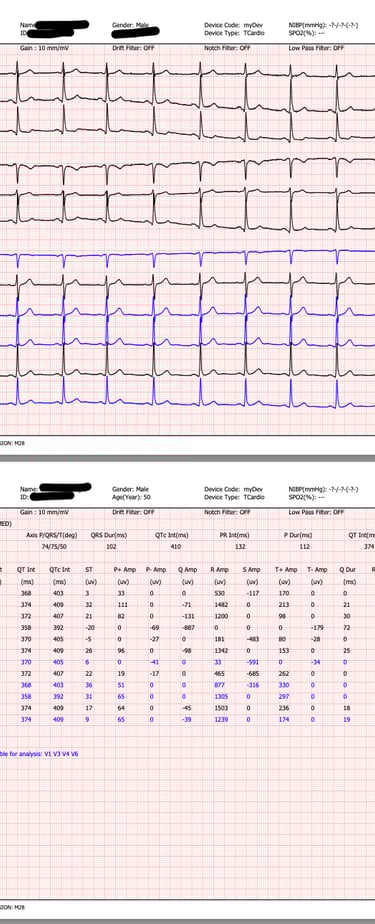375x924 pixels.
Task: Select the T+ Amp value '213'
Action: 284,604
